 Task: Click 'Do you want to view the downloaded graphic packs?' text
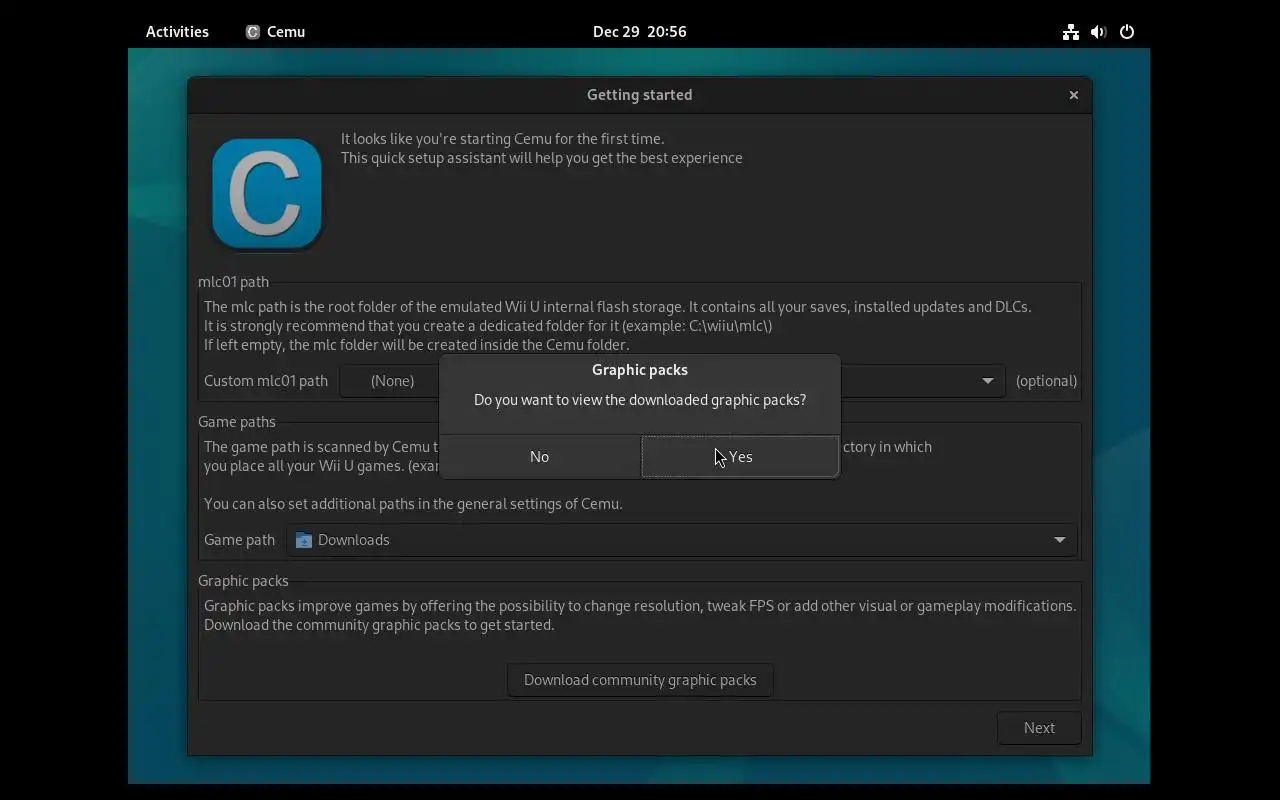pyautogui.click(x=640, y=400)
